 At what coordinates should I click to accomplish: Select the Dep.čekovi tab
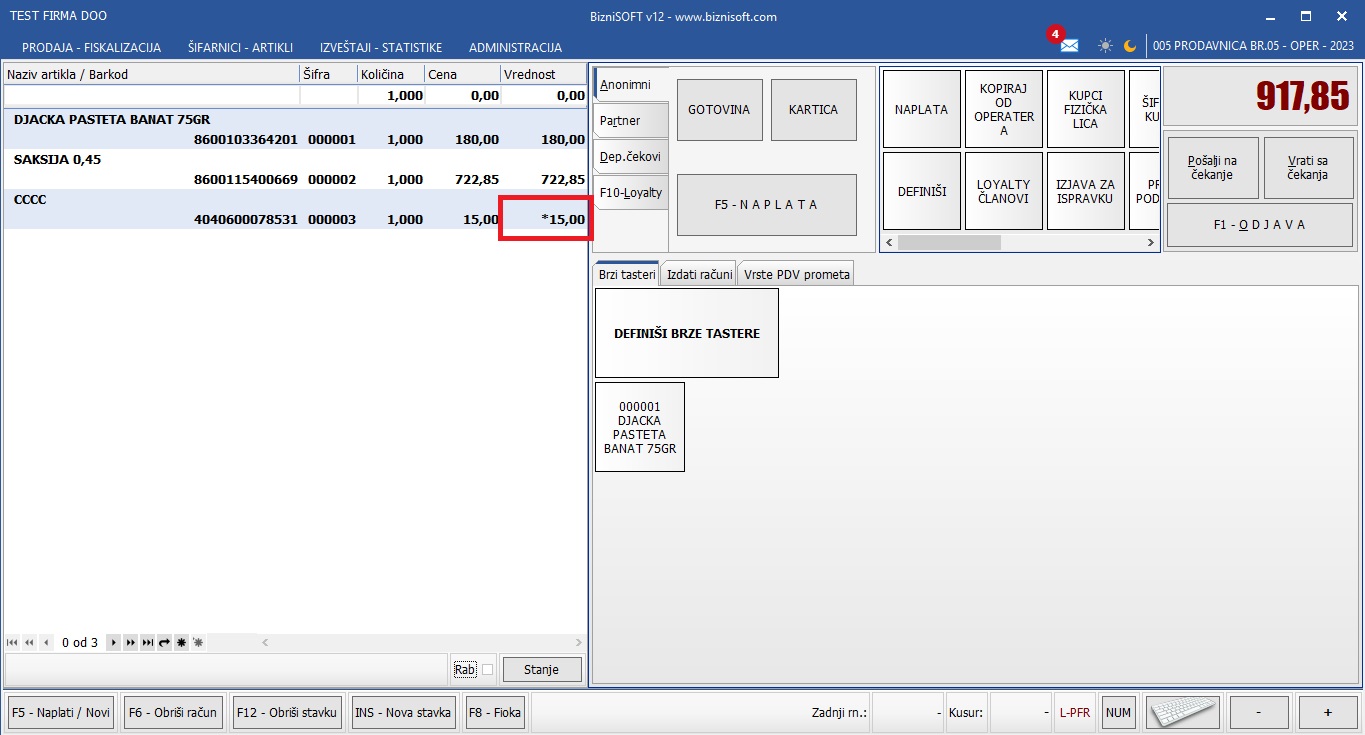coord(630,157)
